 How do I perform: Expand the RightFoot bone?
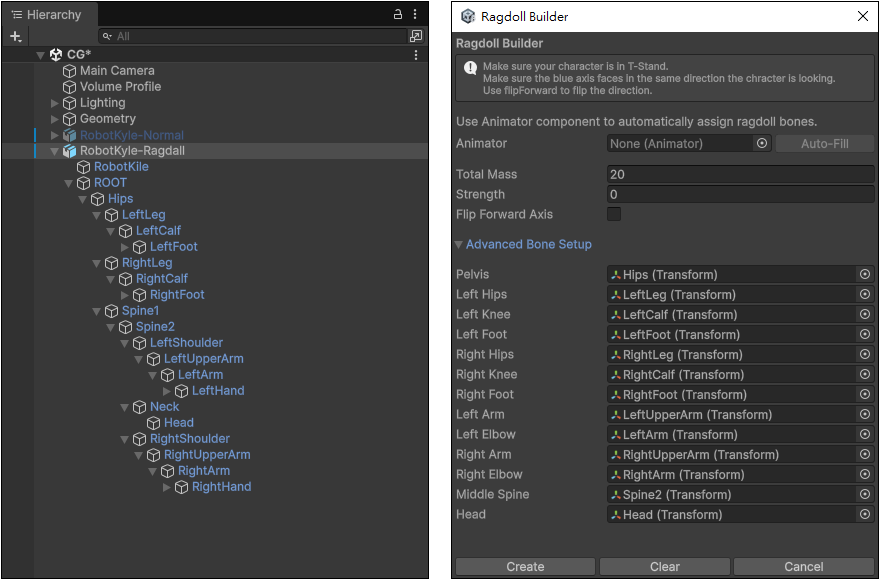[x=125, y=295]
